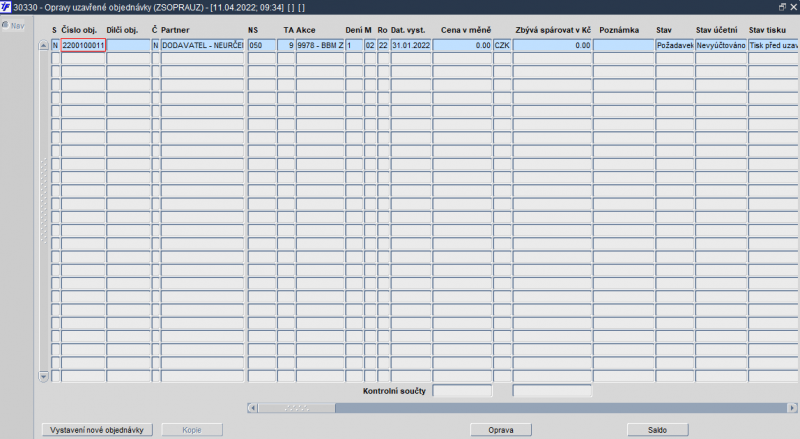The width and height of the screenshot is (800, 439).
Task: Click the month cell with value 02
Action: [370, 45]
